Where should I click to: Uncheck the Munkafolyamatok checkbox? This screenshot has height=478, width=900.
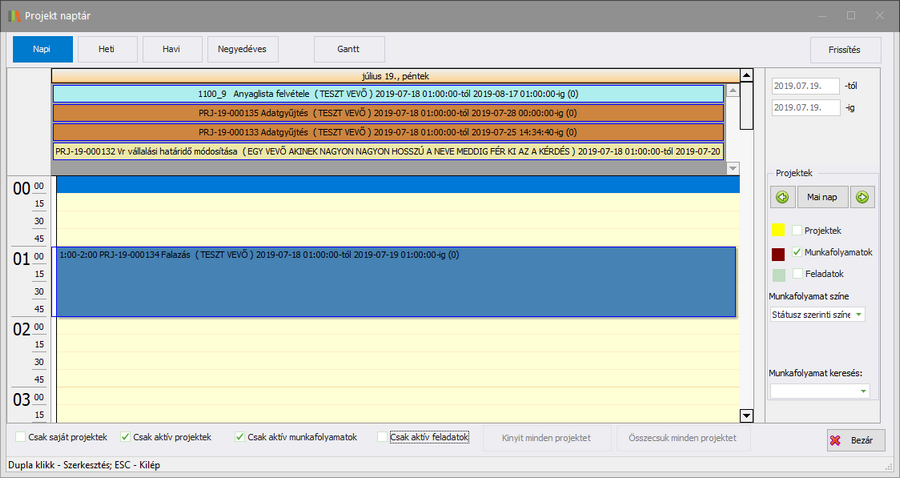coord(797,253)
